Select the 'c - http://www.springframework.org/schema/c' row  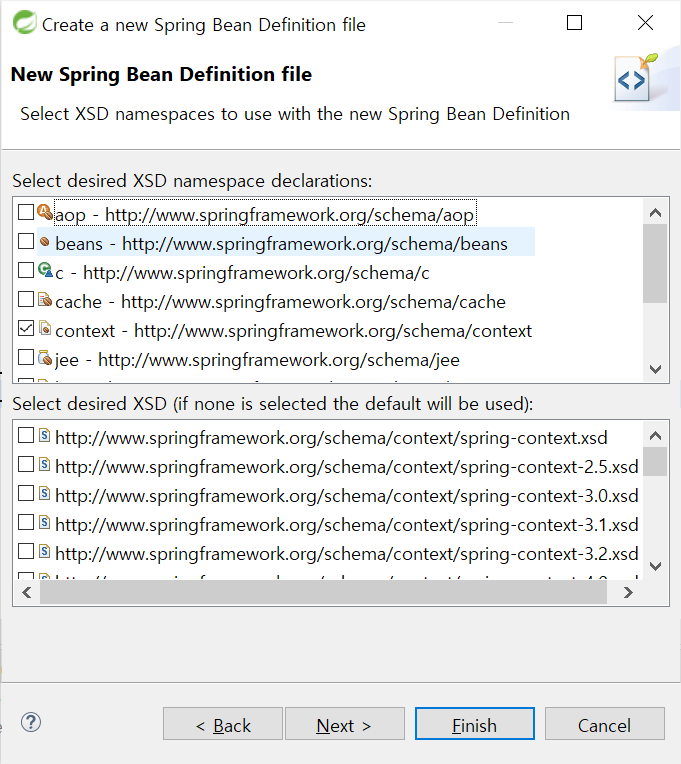[243, 273]
